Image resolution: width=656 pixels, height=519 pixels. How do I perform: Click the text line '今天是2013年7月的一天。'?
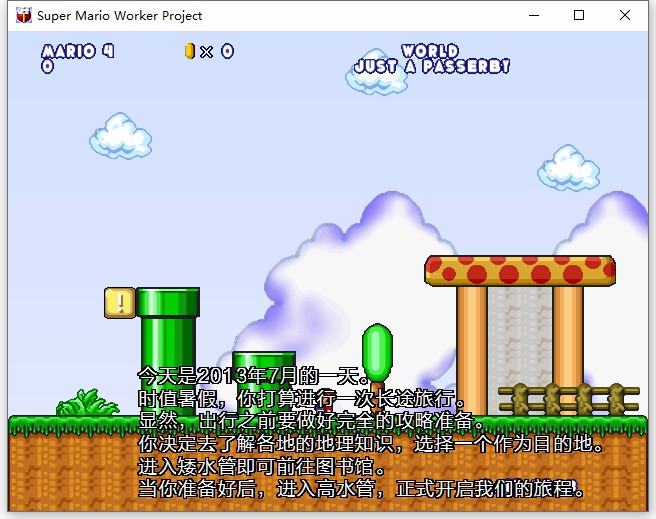click(x=254, y=376)
